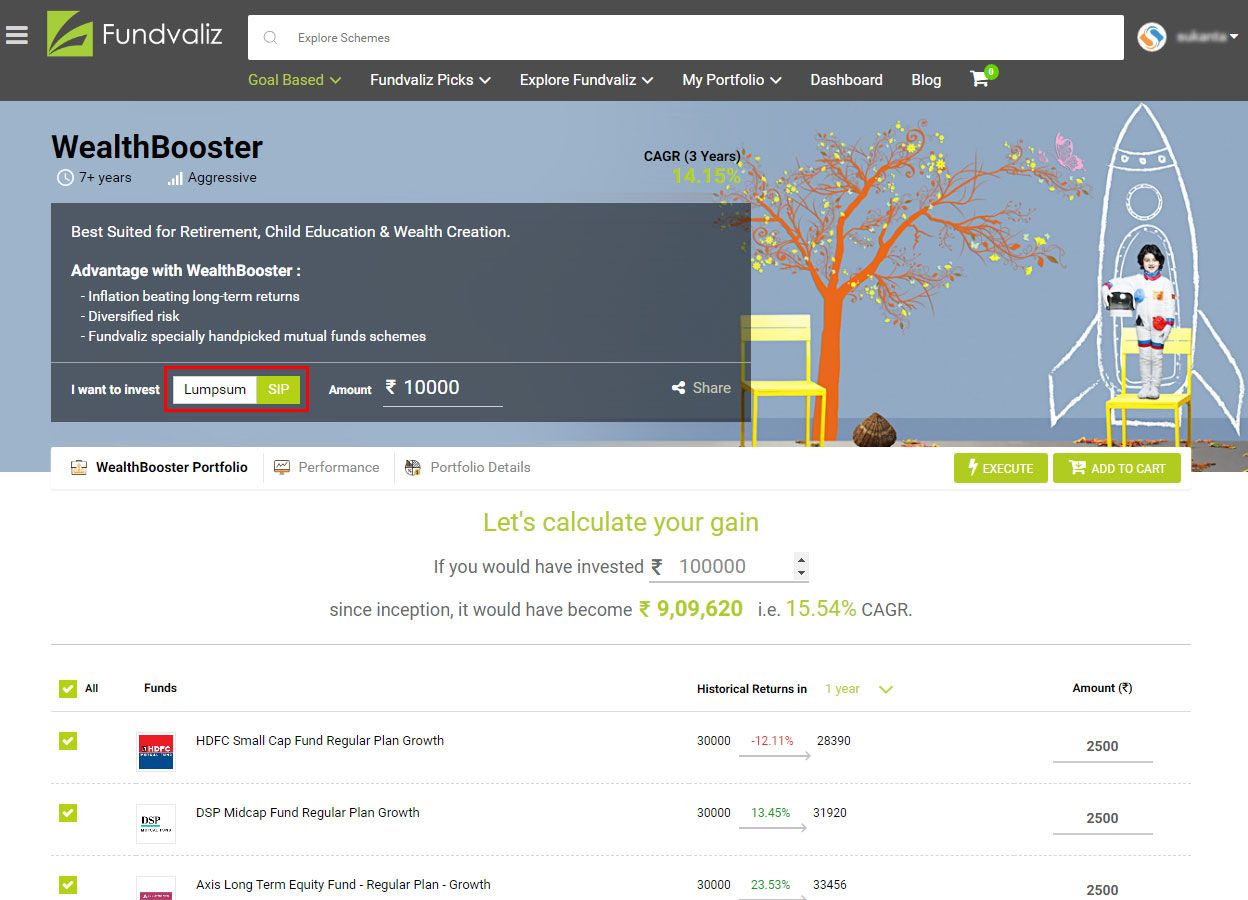This screenshot has height=900, width=1248.
Task: Switch to WealthBooster Portfolio tab
Action: (x=159, y=467)
